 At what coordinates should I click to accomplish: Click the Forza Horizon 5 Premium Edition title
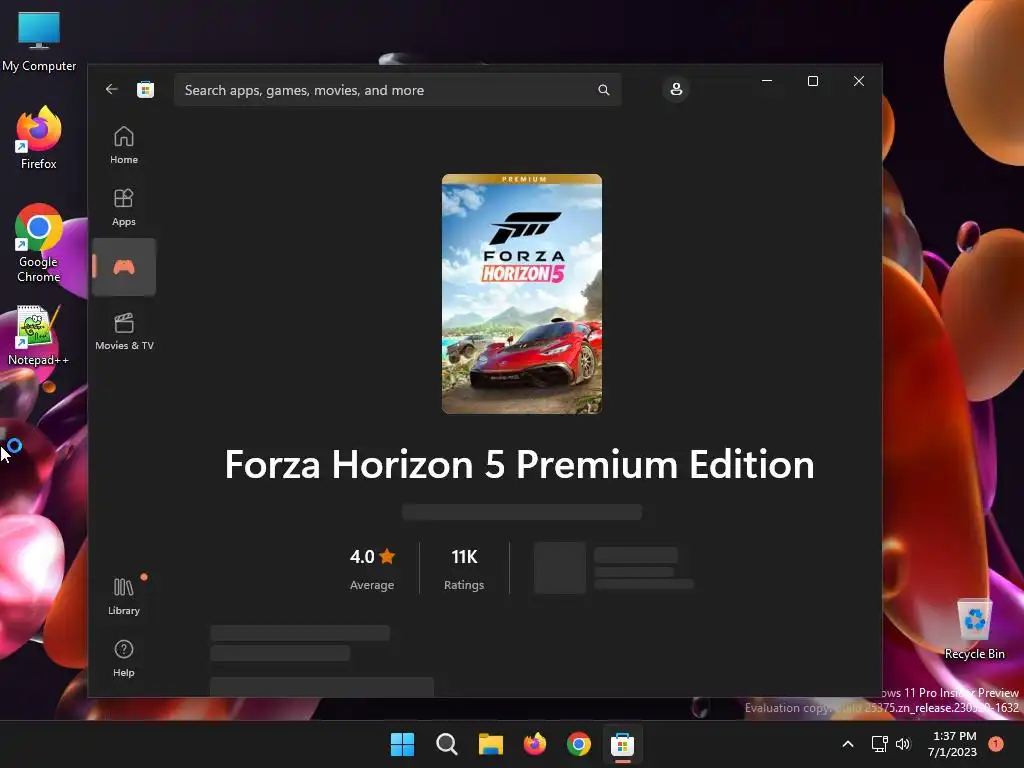click(x=520, y=464)
